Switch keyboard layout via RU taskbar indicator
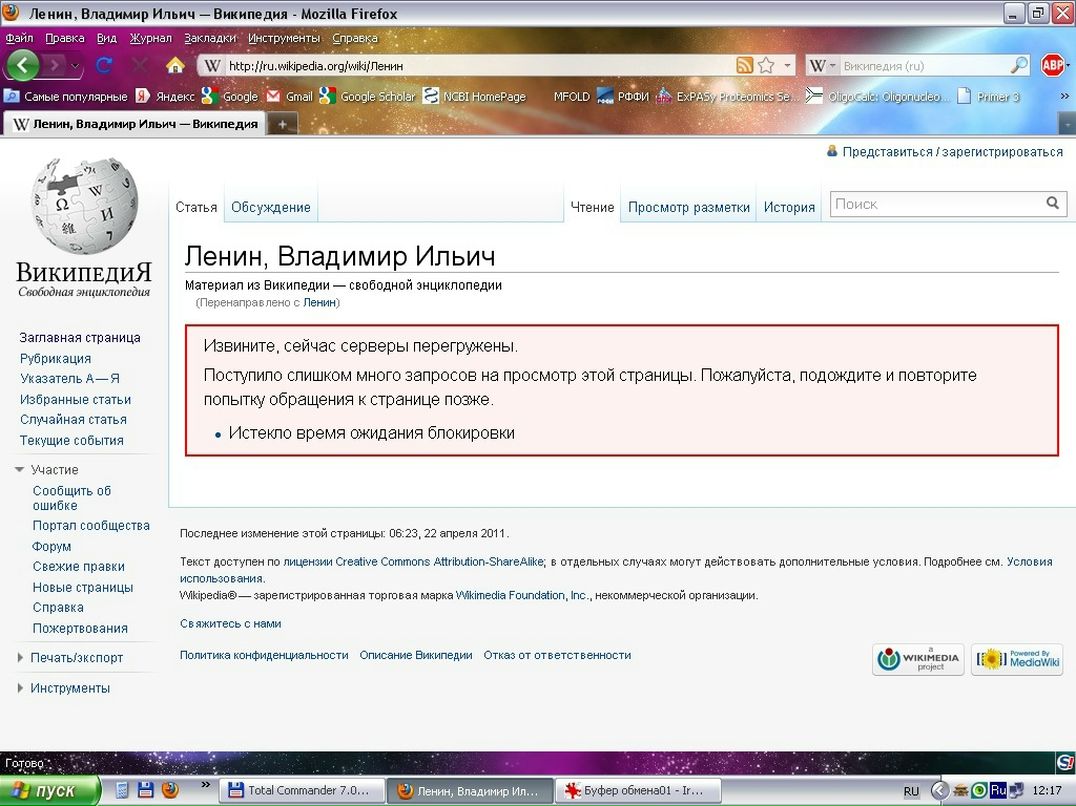Viewport: 1076px width, 806px height. click(x=911, y=790)
